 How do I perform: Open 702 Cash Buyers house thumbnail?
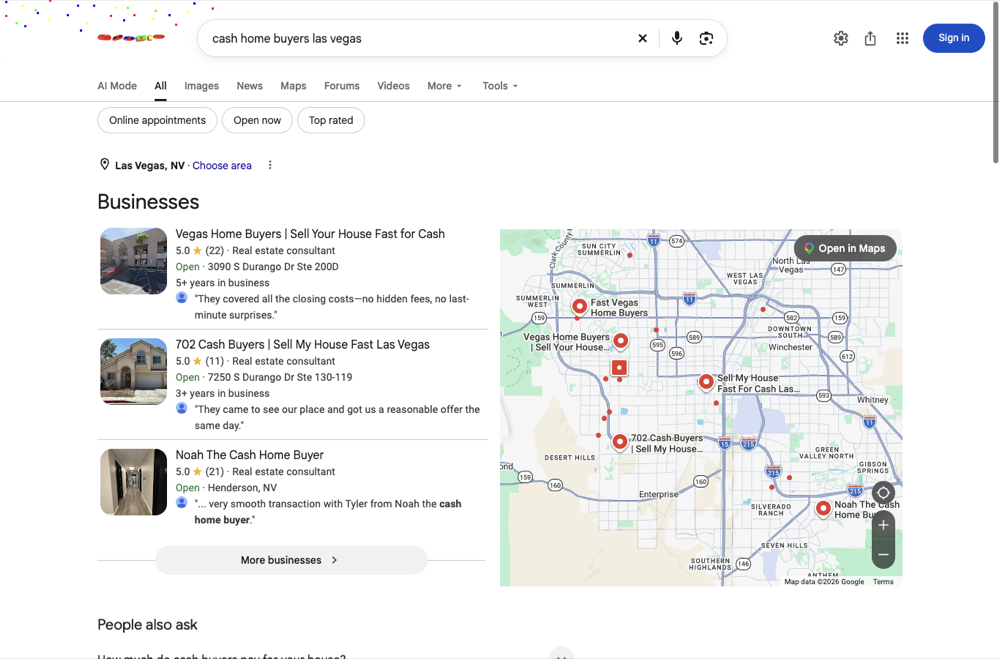click(133, 371)
